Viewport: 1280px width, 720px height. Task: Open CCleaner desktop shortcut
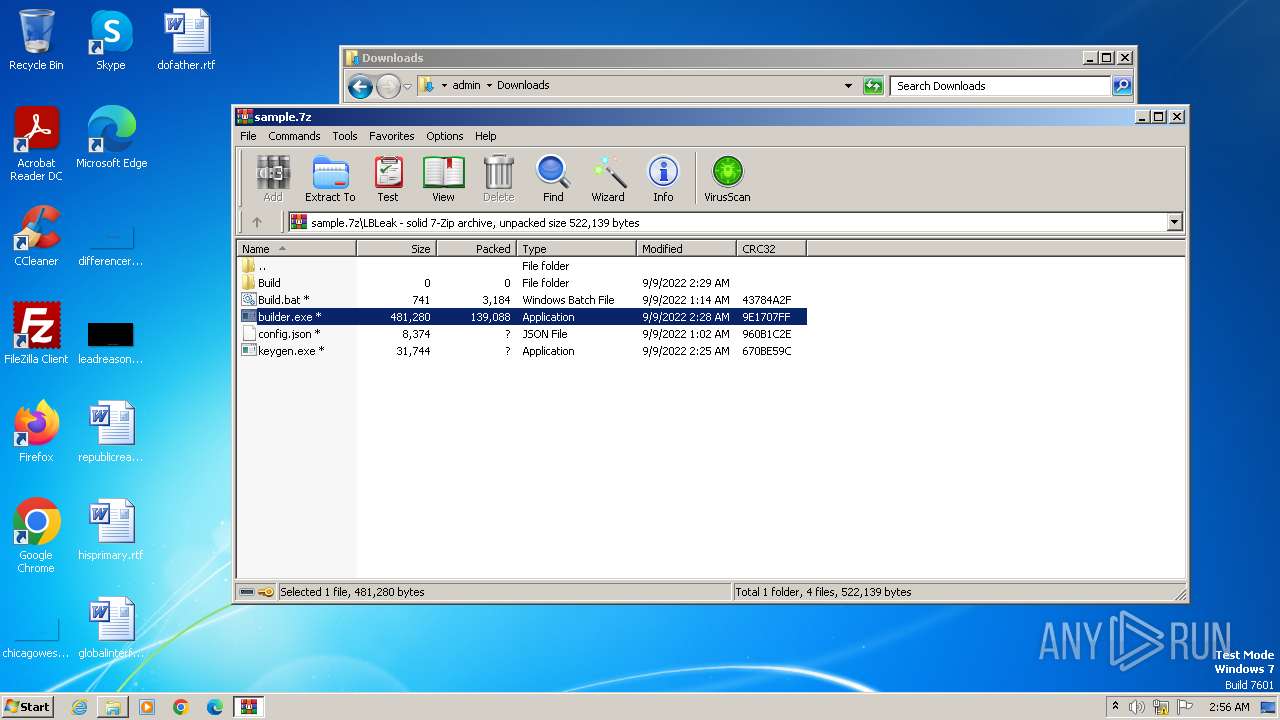(x=36, y=235)
